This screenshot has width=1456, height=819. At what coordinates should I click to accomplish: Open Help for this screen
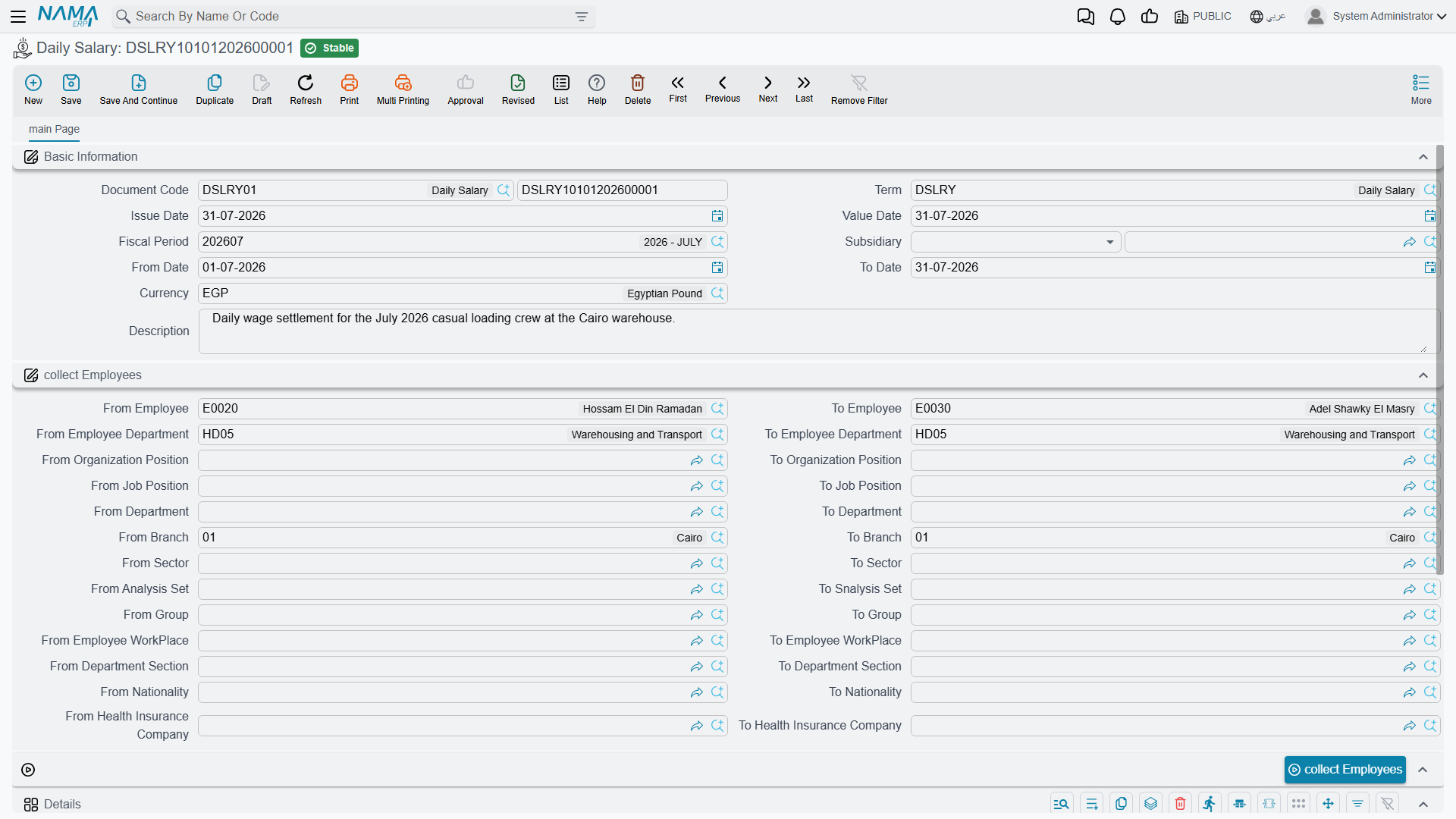pyautogui.click(x=597, y=89)
